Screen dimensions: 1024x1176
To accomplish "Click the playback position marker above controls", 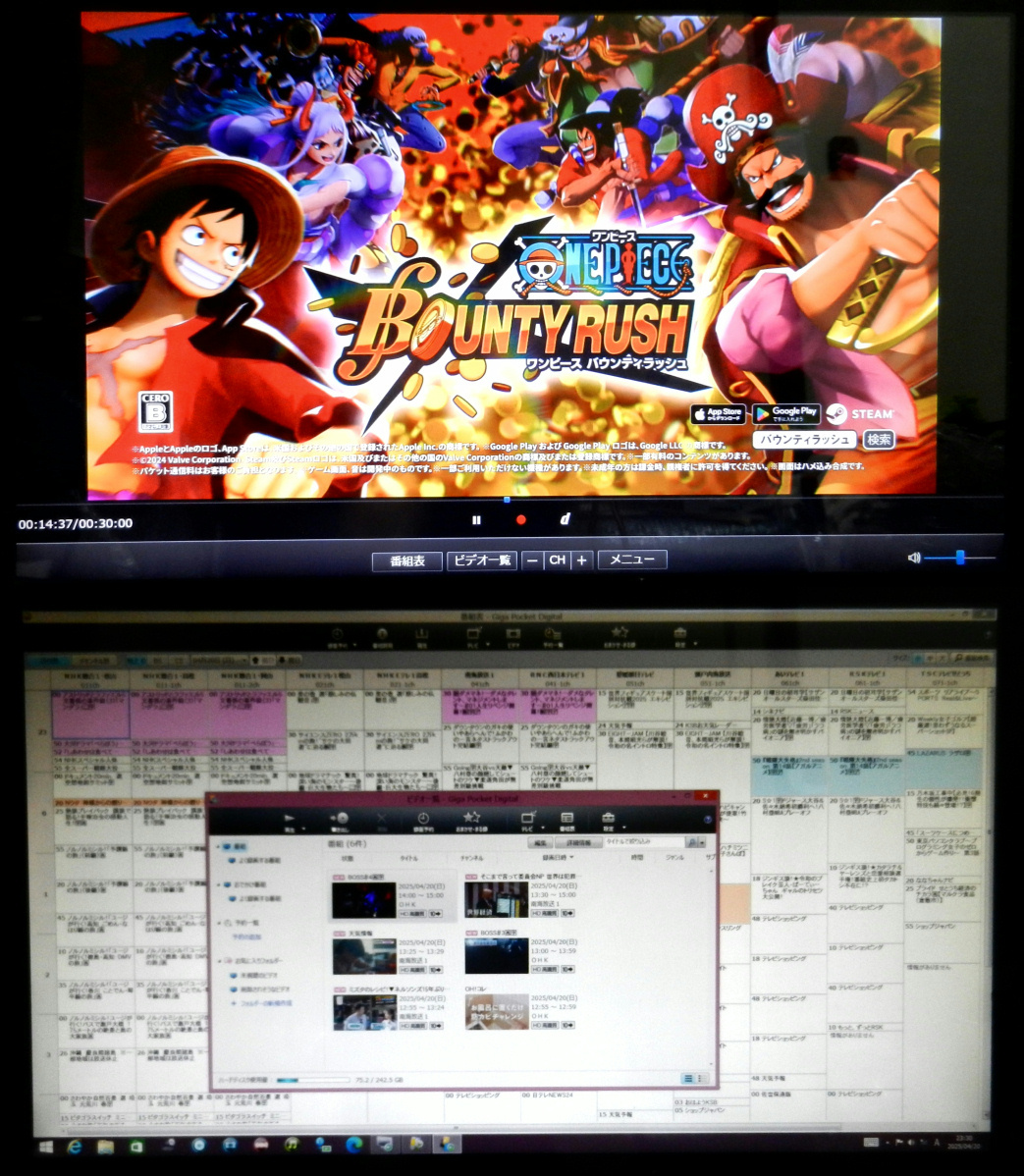I will (x=508, y=500).
